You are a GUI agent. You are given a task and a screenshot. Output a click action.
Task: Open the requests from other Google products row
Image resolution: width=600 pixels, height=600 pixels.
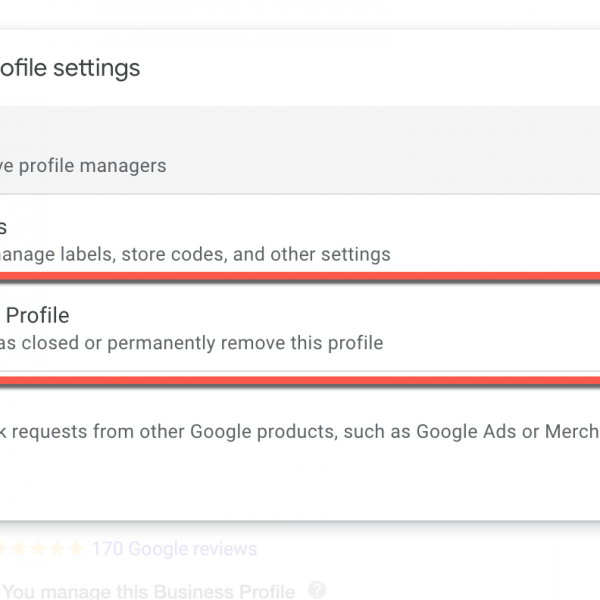tap(300, 432)
